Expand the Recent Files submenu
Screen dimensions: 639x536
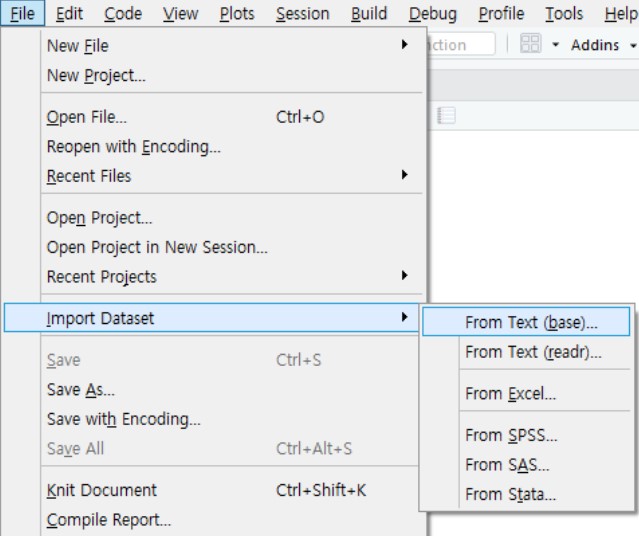[404, 176]
